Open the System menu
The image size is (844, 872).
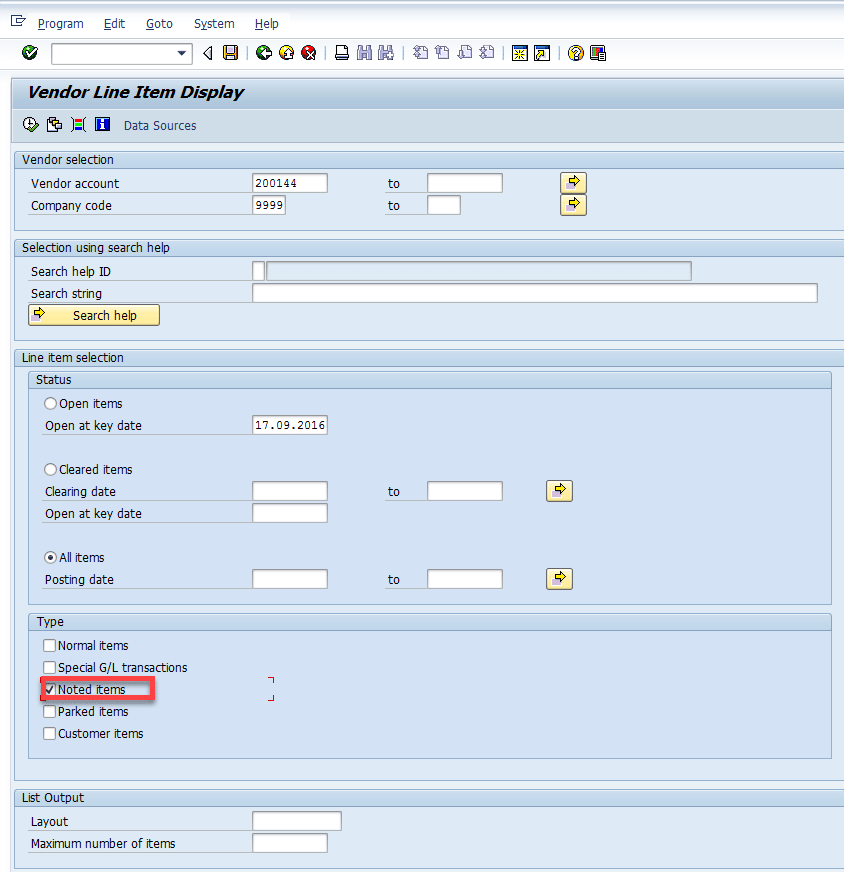tap(214, 23)
